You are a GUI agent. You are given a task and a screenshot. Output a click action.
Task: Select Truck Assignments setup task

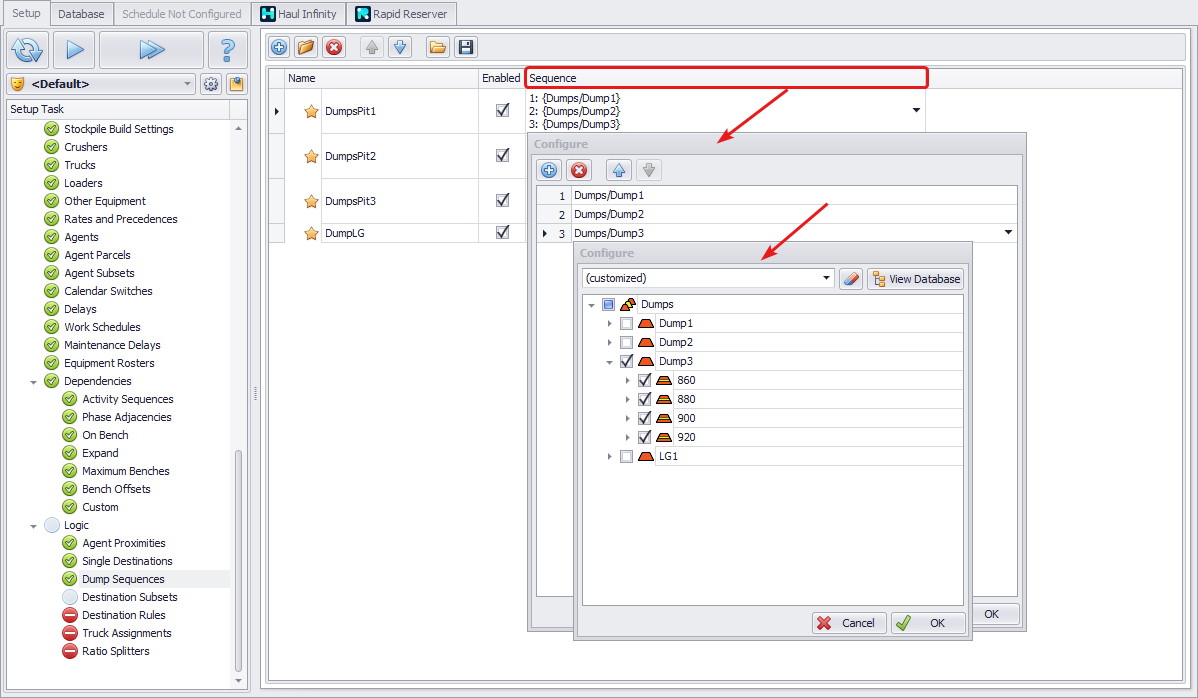[127, 633]
